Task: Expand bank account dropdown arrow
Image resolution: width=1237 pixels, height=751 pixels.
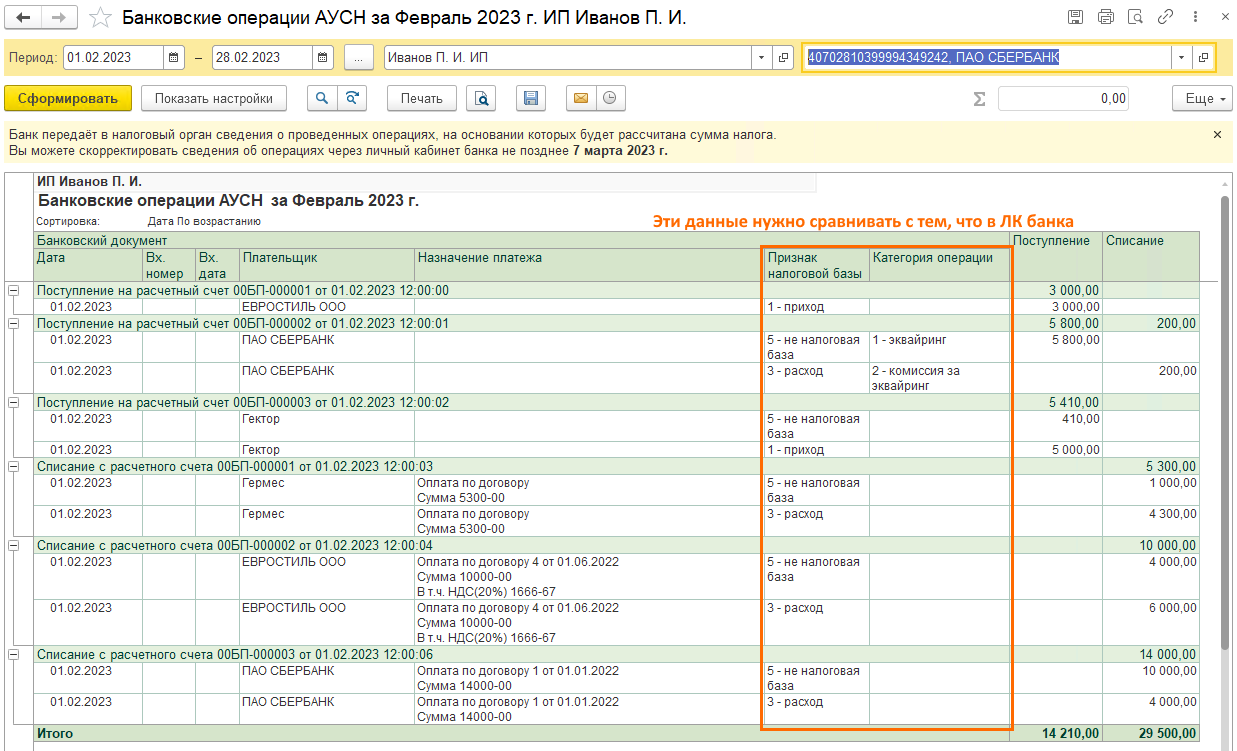Action: [1181, 58]
